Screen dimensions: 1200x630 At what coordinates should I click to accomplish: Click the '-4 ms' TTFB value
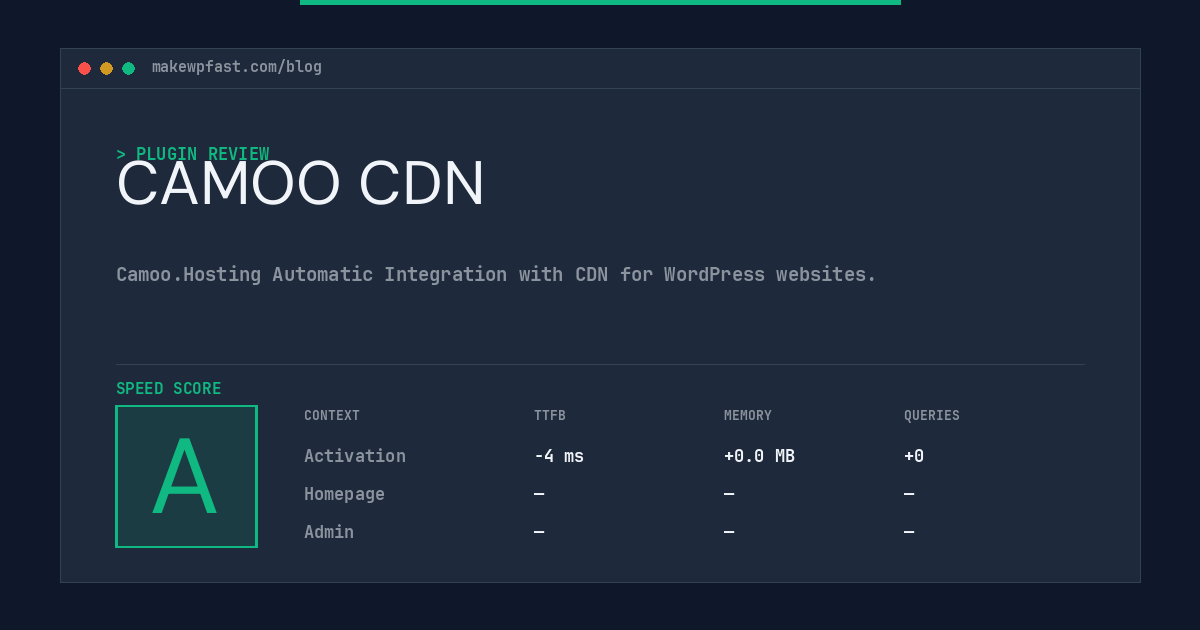[559, 456]
